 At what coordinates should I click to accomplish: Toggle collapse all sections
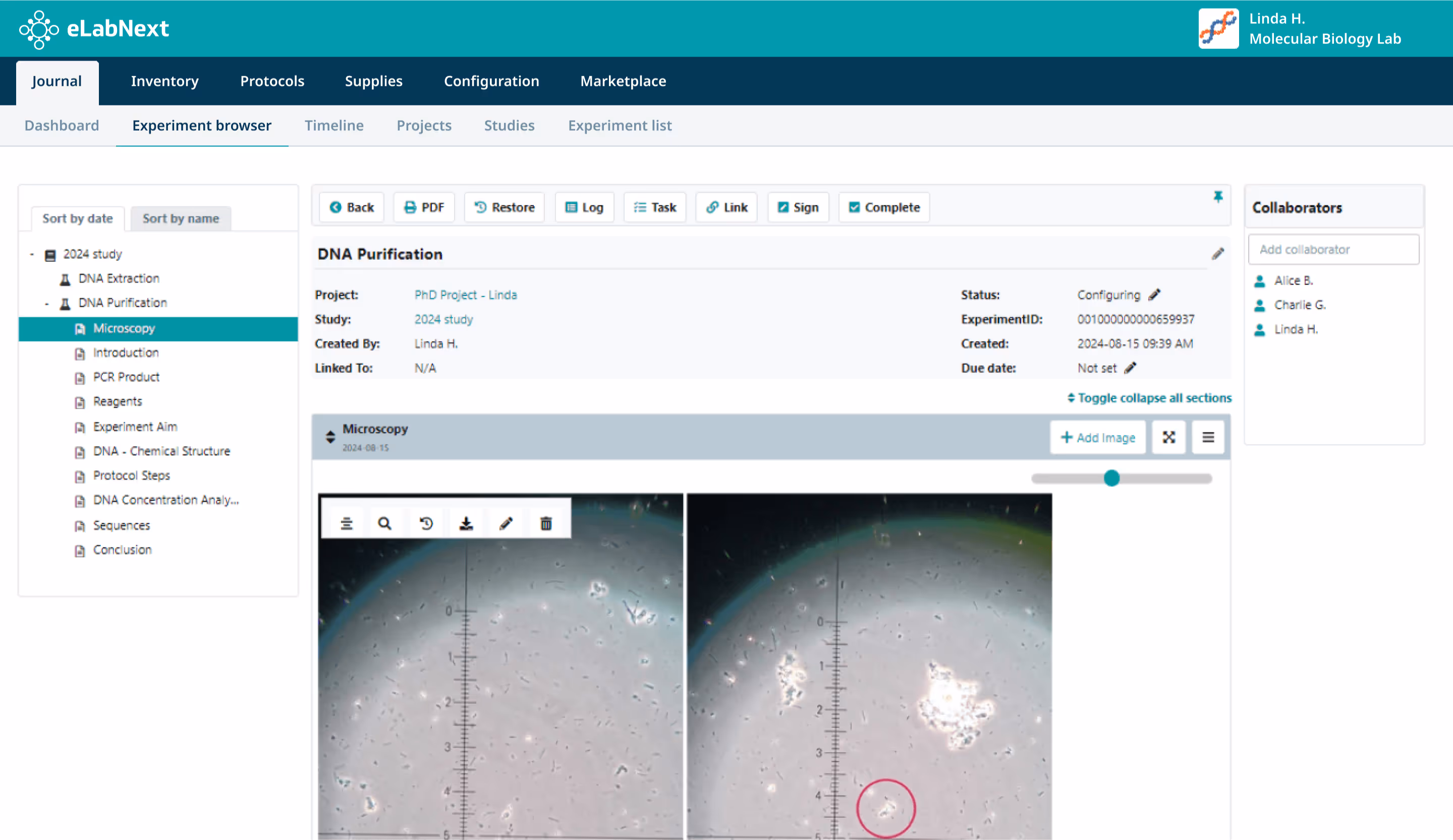click(x=1149, y=398)
